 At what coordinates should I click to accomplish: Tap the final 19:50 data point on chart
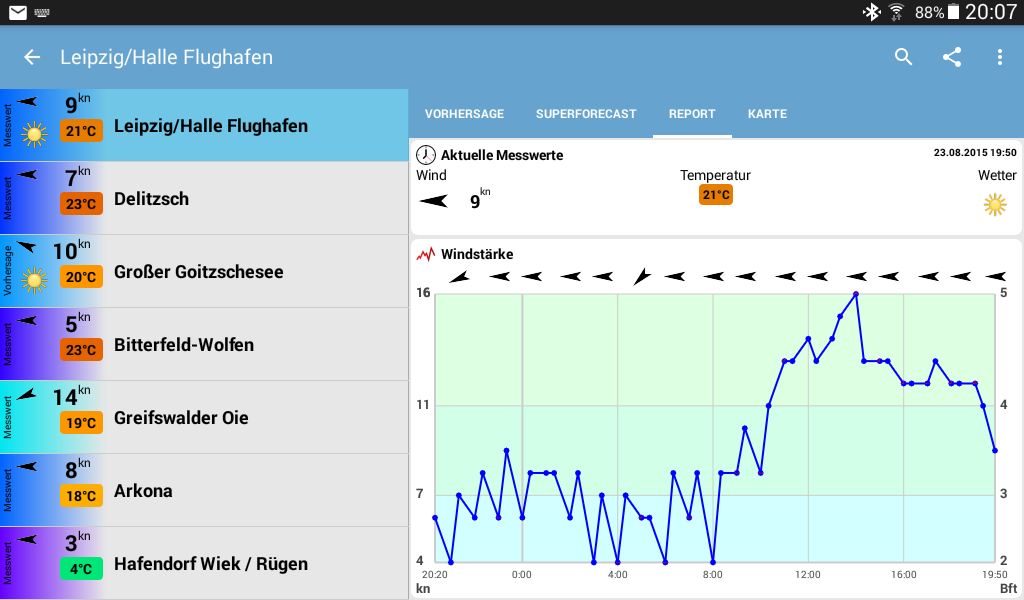pos(995,450)
